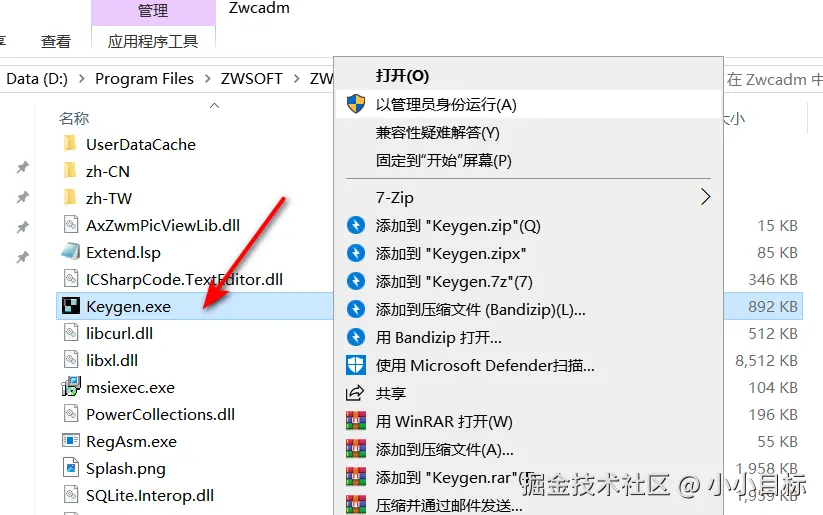Image resolution: width=823 pixels, height=515 pixels.
Task: Choose 兼容性疑难解答(Y) menu entry
Action: tap(438, 132)
